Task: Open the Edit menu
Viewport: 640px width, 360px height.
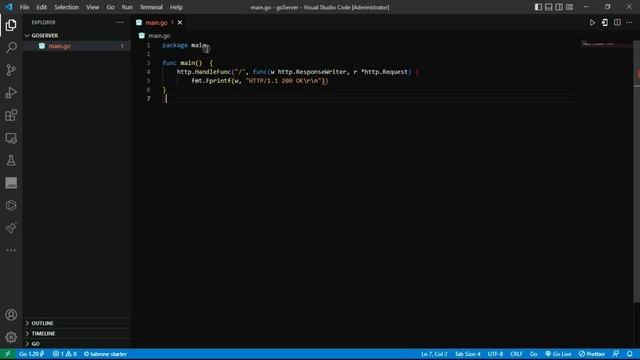Action: [42, 7]
